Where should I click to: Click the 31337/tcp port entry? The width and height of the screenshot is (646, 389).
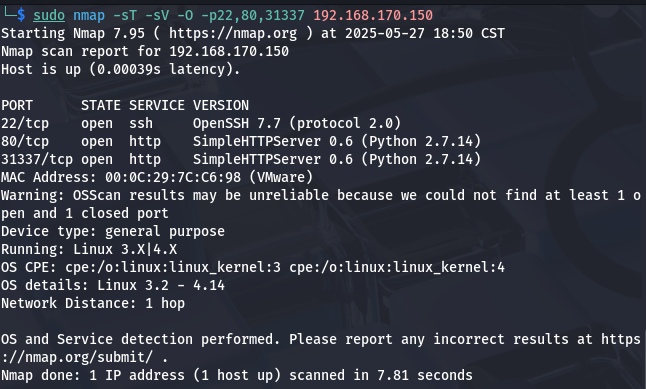pos(37,159)
